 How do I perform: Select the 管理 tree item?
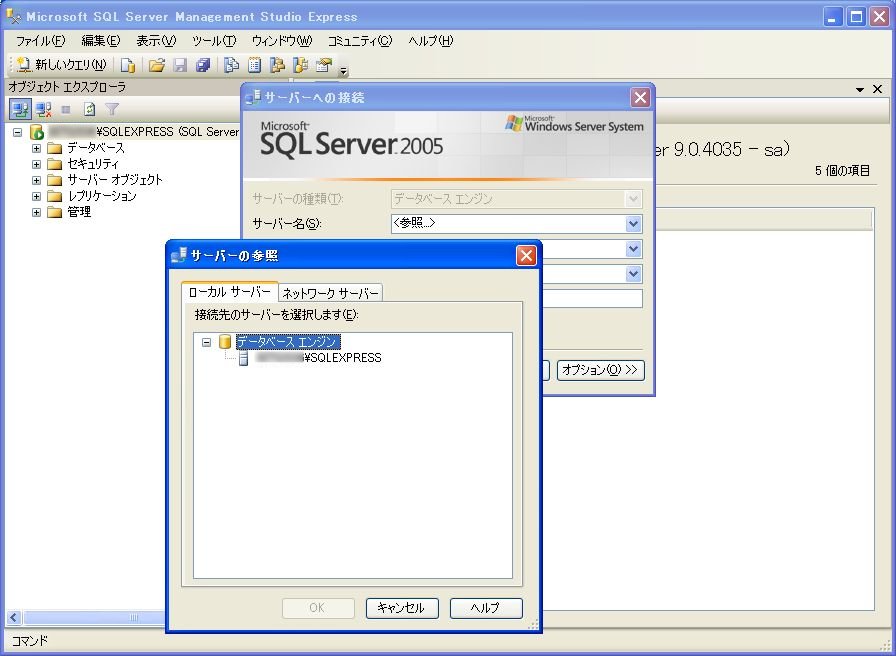[79, 212]
